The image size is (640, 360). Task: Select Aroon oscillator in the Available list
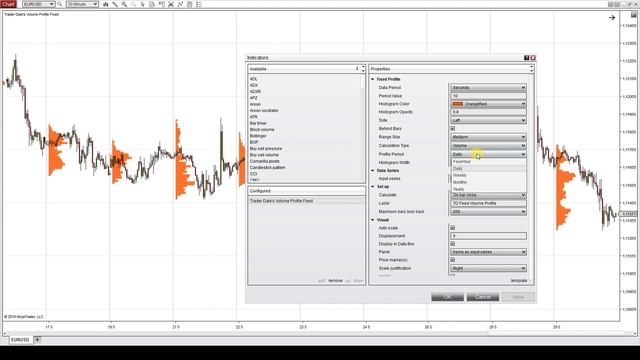point(264,111)
